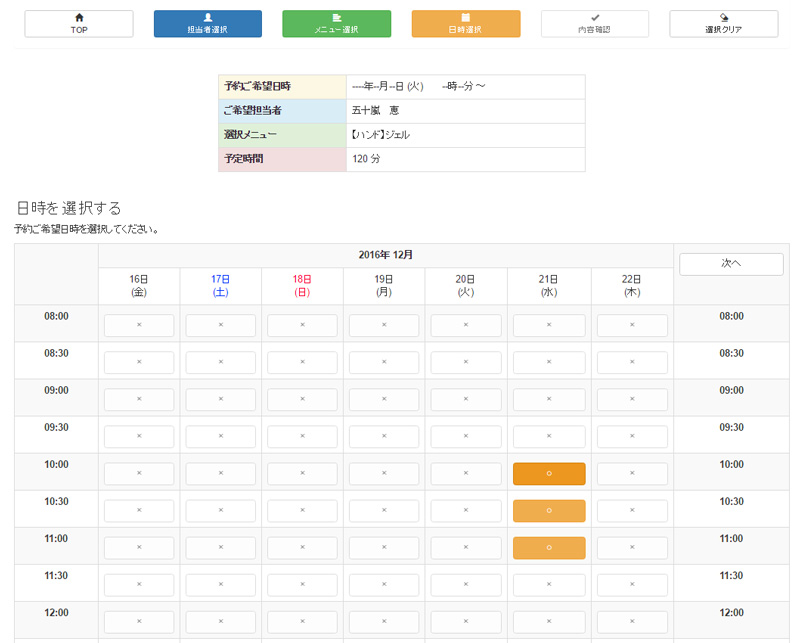Click the 08:00 slot for 16日 (金)
This screenshot has width=800, height=643.
pos(139,326)
